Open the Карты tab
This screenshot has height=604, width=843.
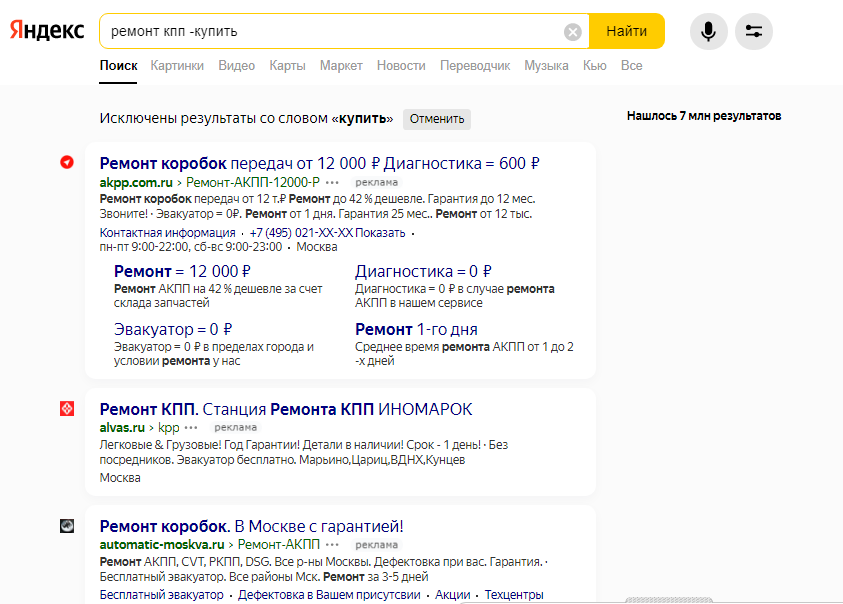pos(287,66)
